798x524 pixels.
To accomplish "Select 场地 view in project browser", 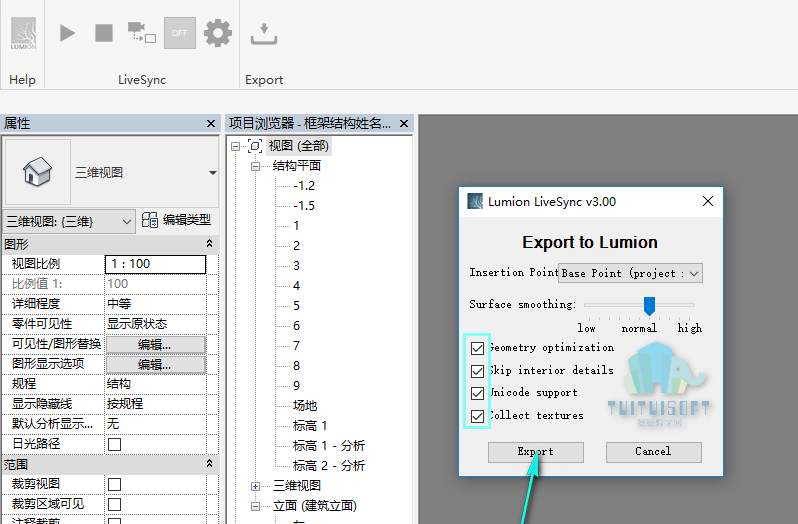I will (305, 405).
